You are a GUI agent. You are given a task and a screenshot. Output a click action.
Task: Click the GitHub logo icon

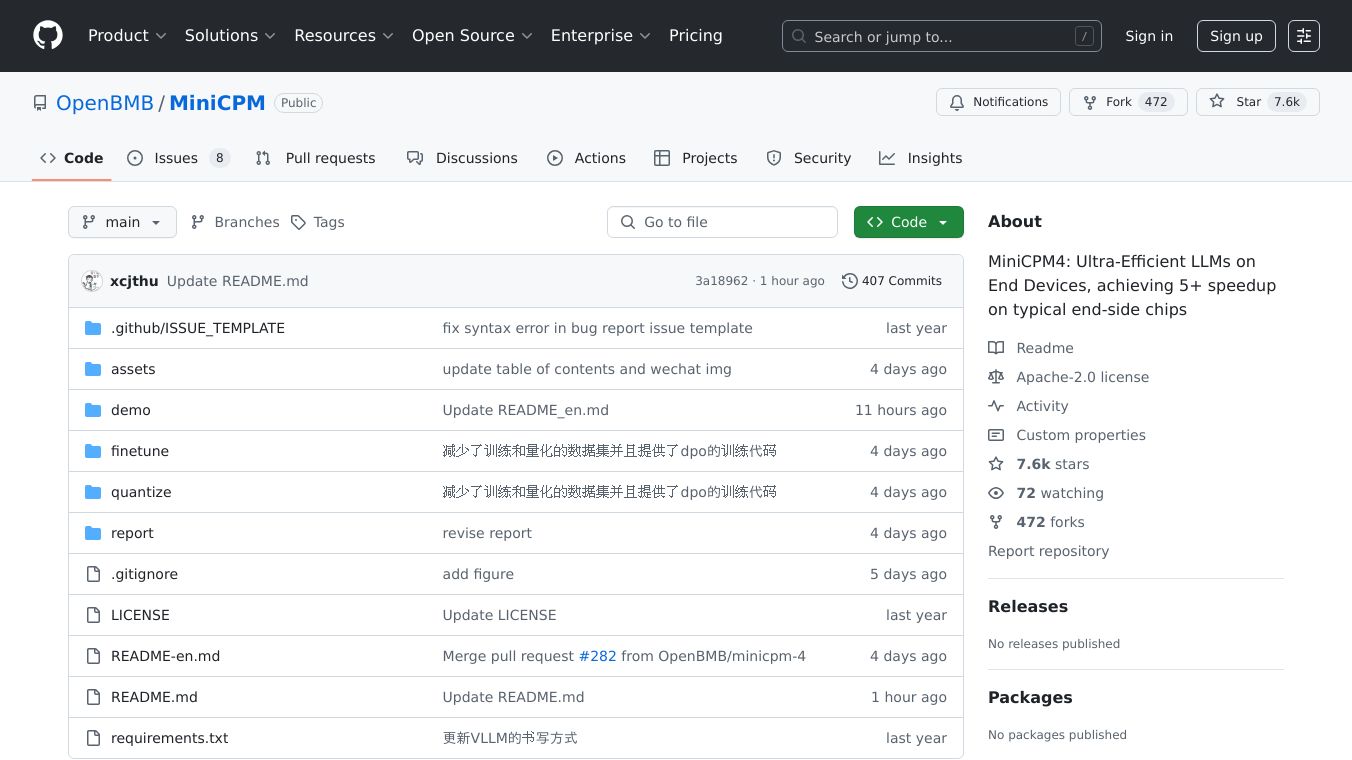click(48, 36)
